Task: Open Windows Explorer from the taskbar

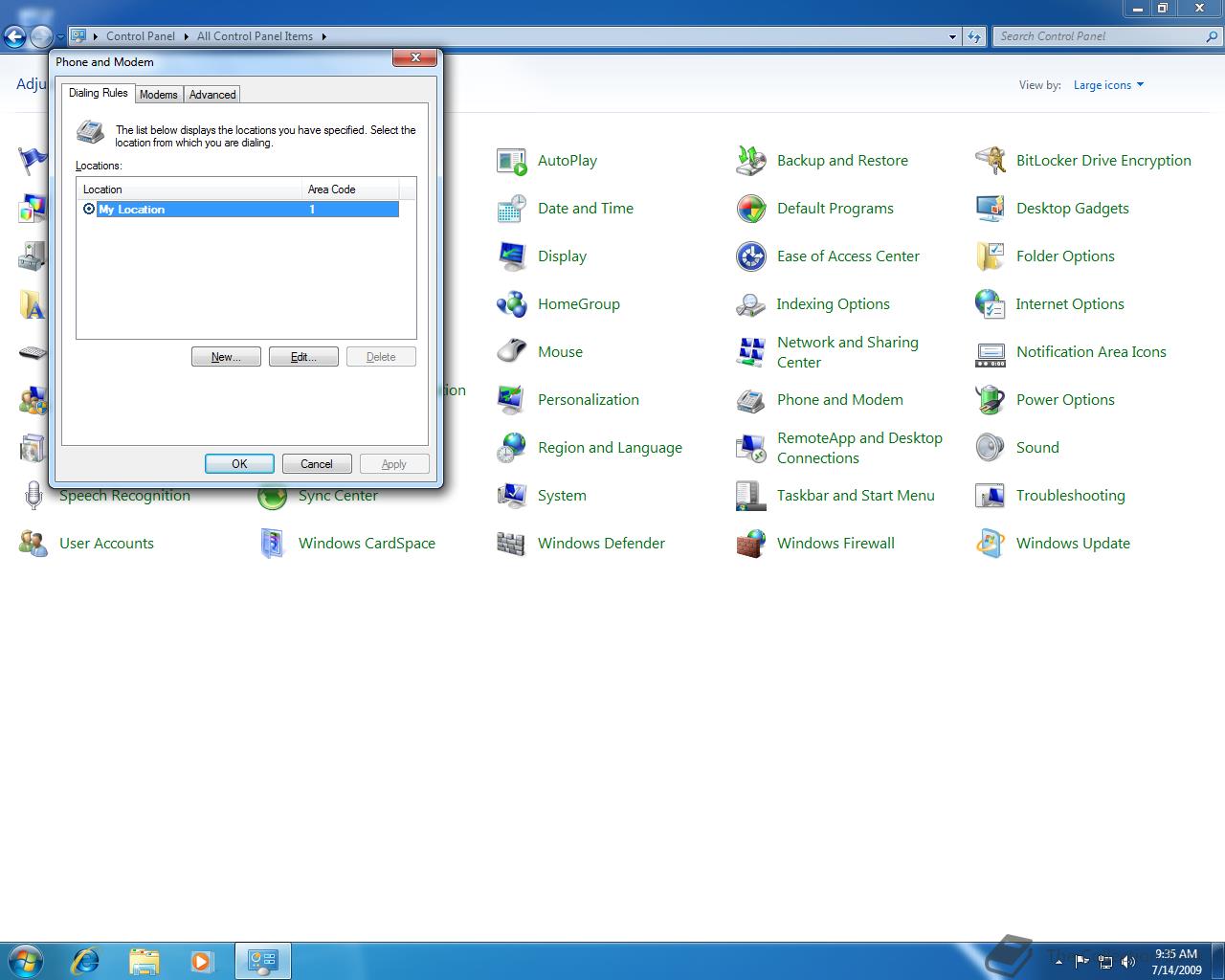Action: pos(144,960)
